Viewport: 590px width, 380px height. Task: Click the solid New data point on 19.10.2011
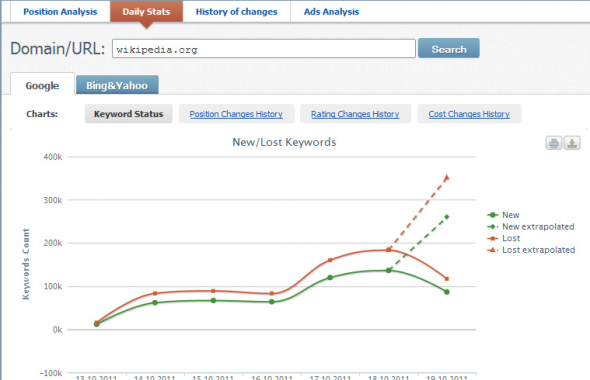pos(447,292)
